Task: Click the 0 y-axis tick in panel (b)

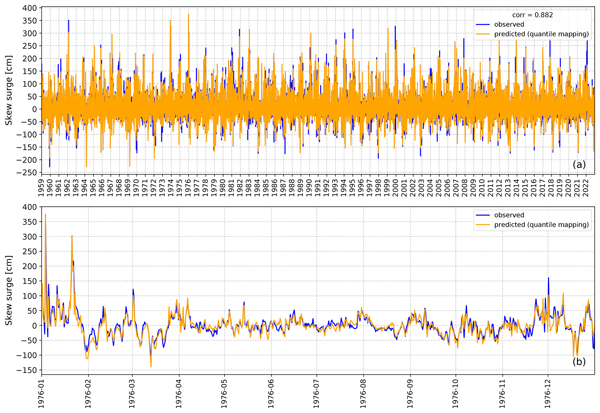Action: point(35,326)
